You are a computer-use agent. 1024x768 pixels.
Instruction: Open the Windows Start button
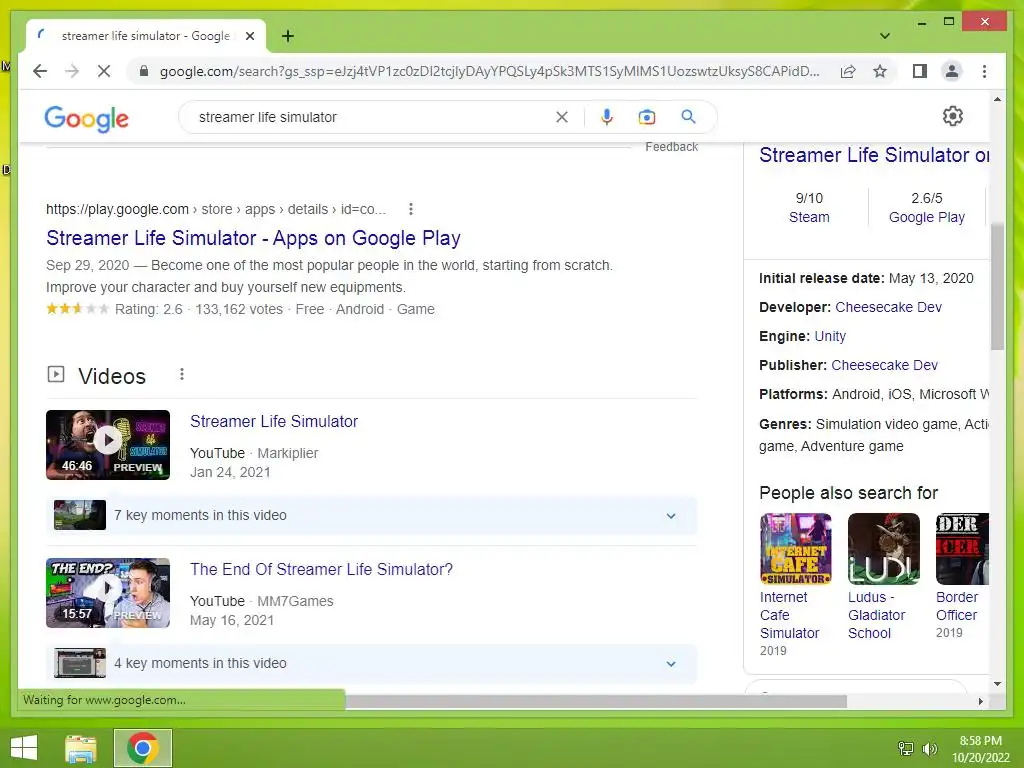tap(24, 748)
